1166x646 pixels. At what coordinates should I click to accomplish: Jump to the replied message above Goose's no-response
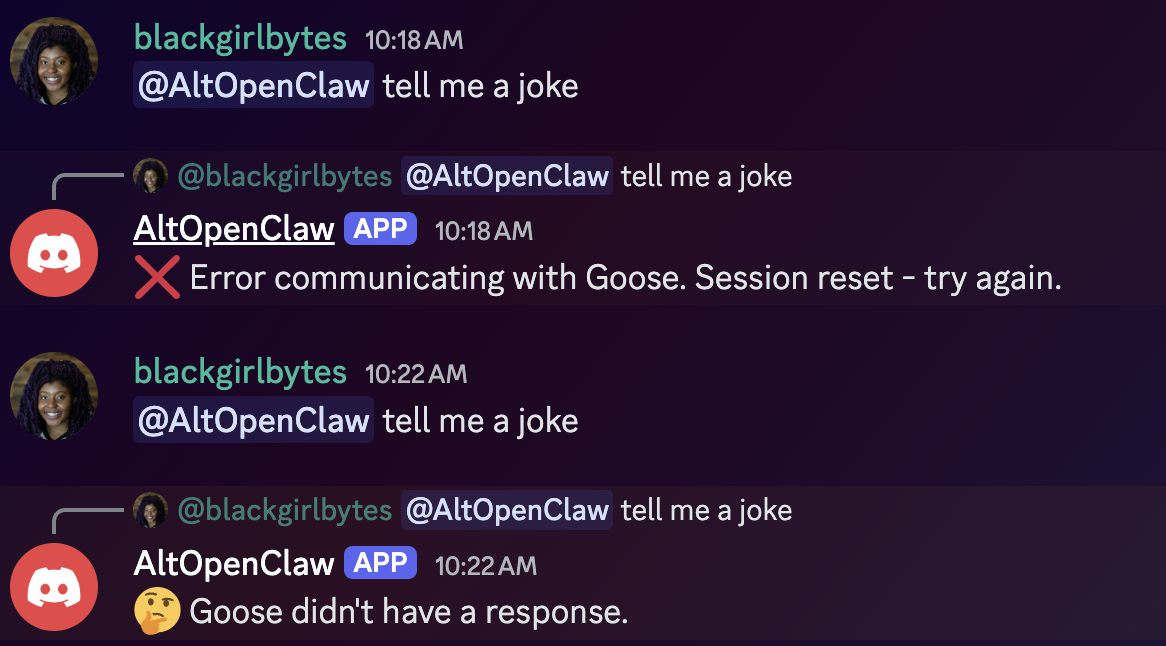tap(706, 510)
